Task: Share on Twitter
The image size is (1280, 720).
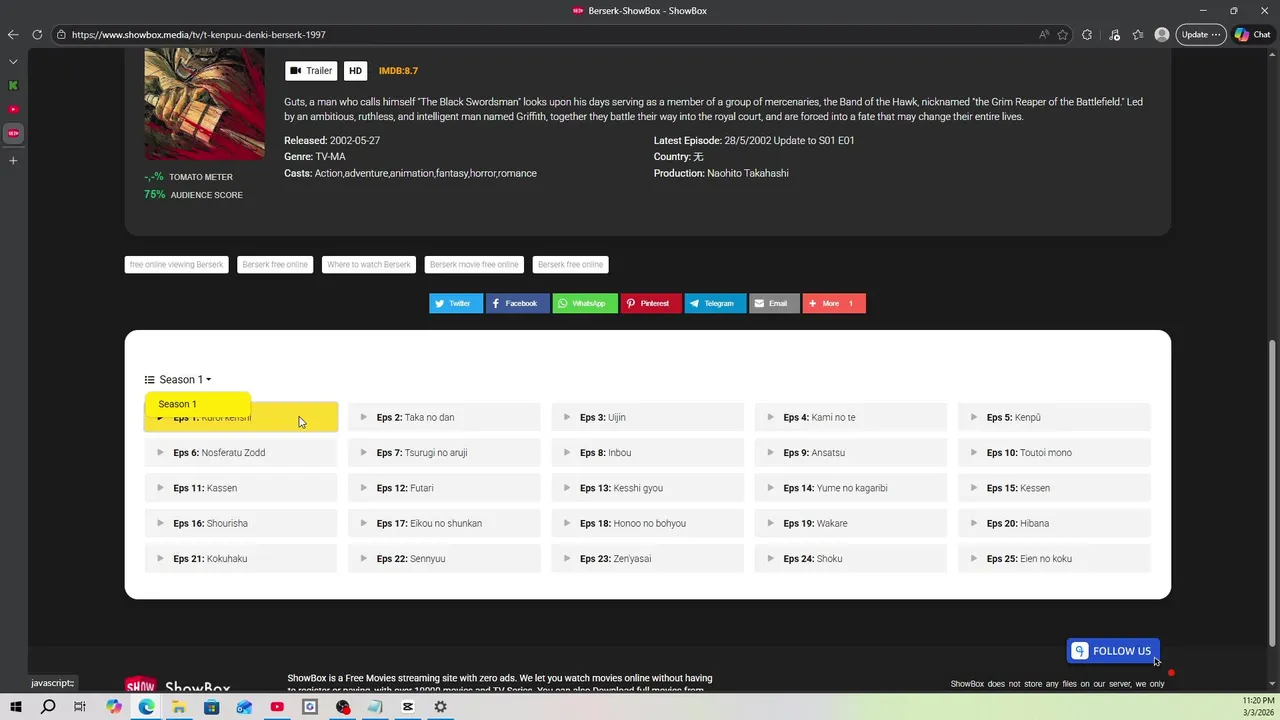Action: [456, 303]
